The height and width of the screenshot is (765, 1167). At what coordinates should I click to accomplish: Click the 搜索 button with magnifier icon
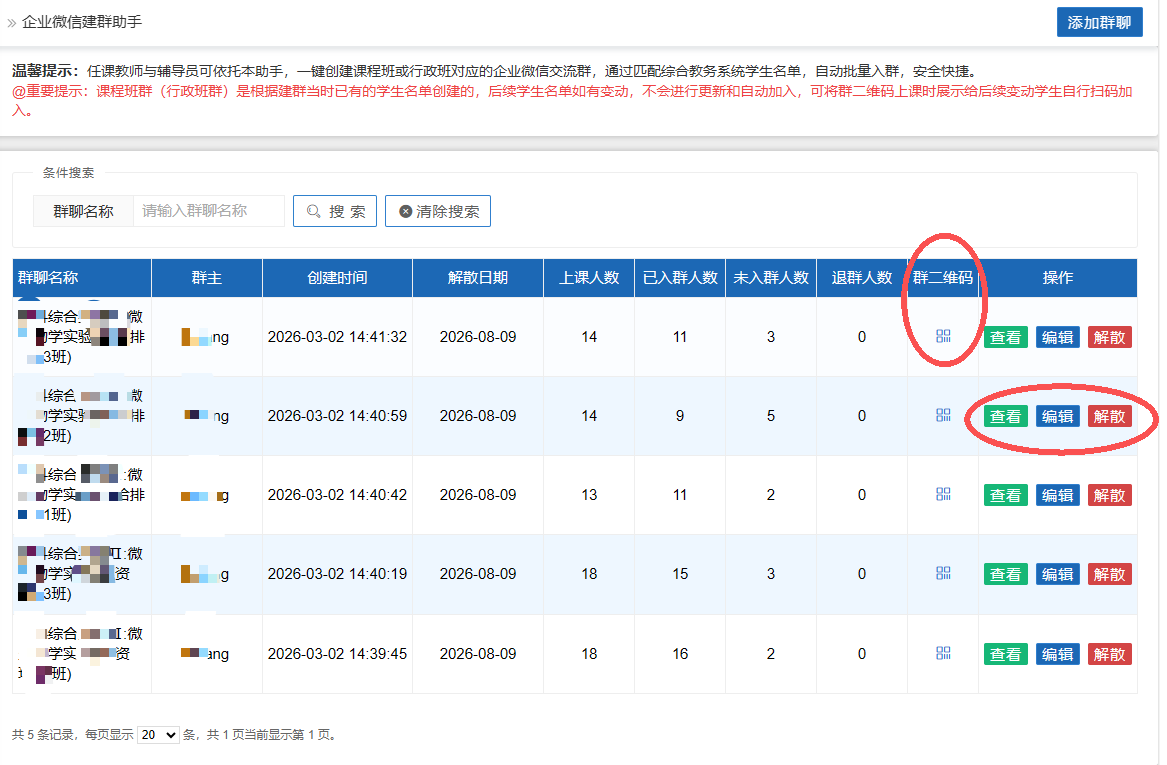pyautogui.click(x=335, y=211)
